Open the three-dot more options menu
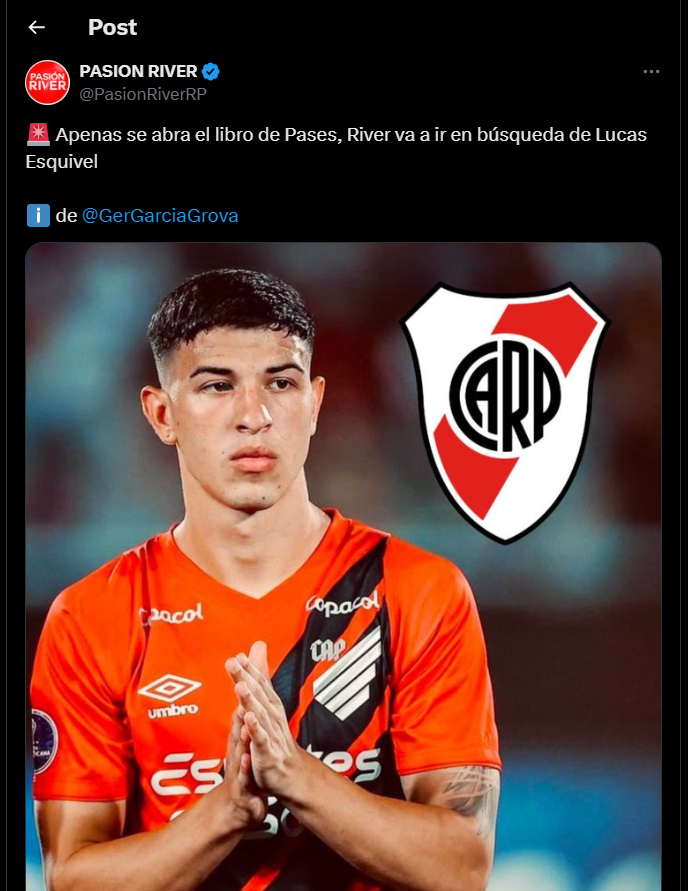Screen dimensions: 688x891 coord(651,72)
